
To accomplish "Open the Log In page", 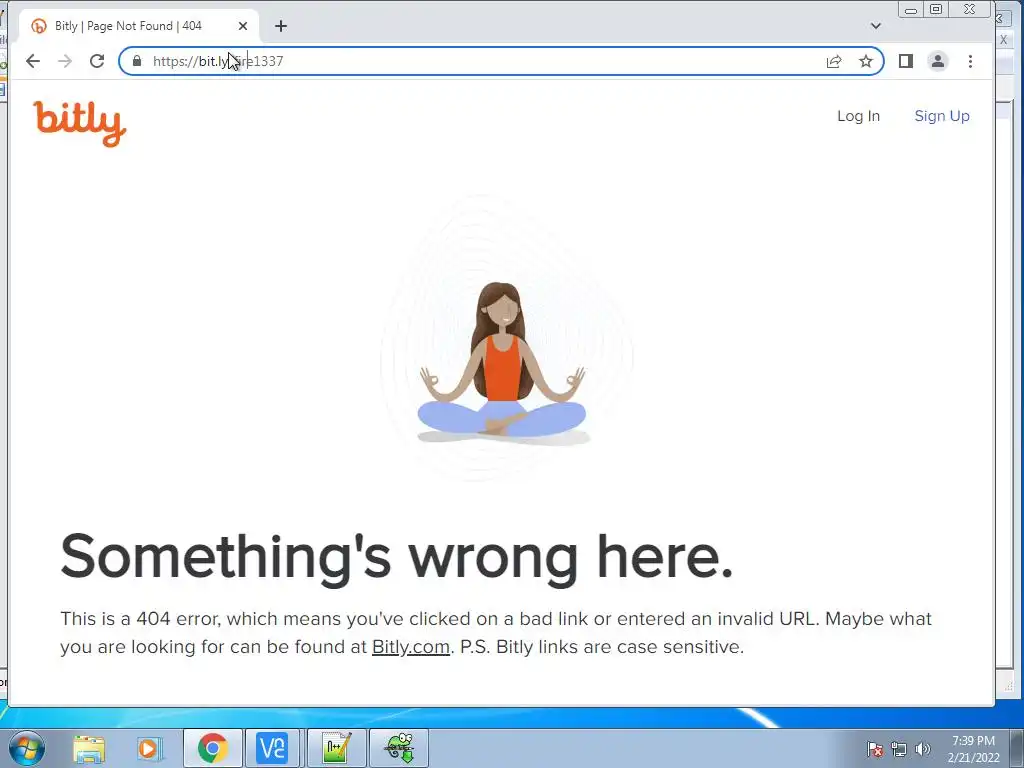I will 858,116.
